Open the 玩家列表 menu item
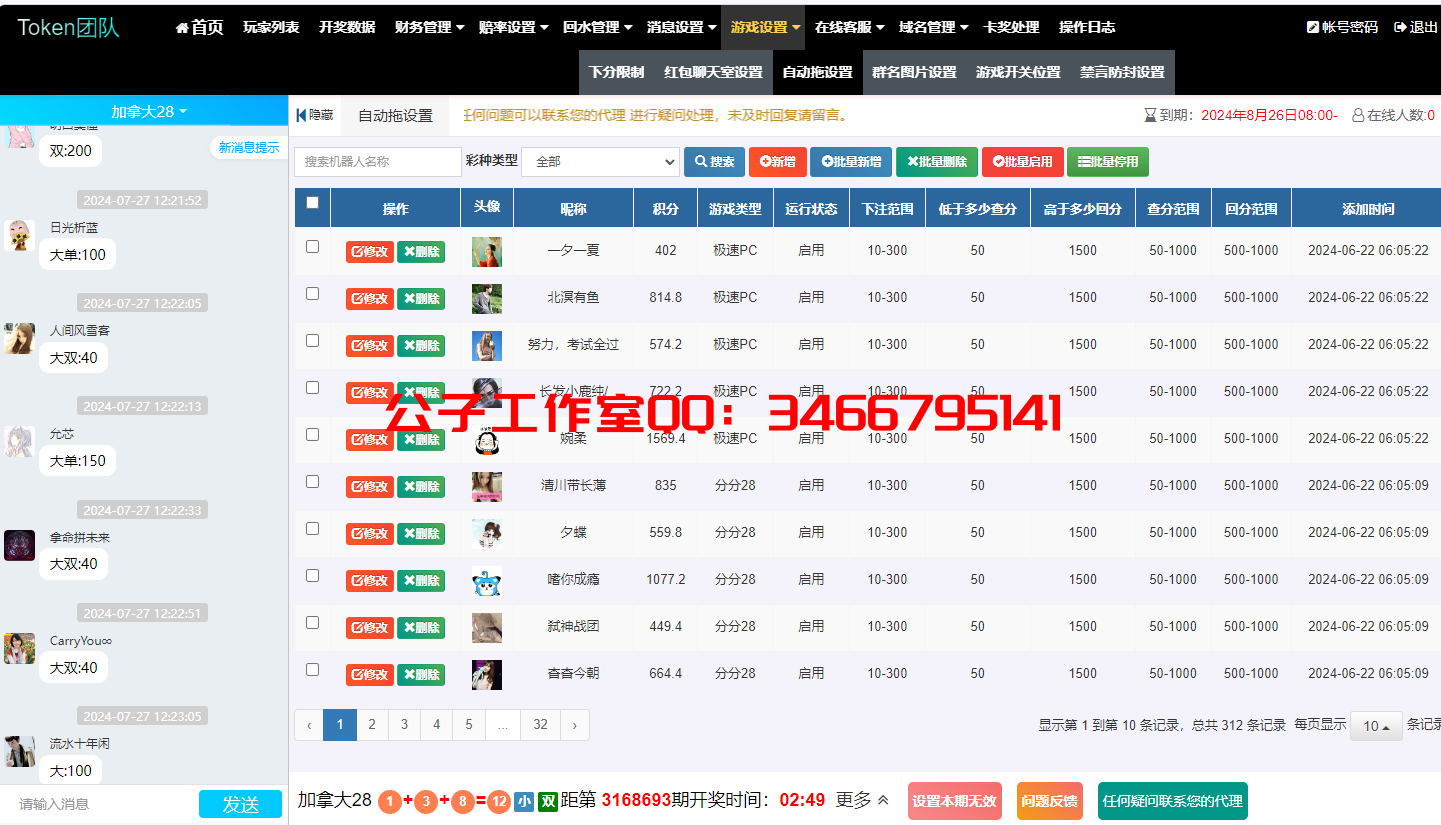Image resolution: width=1441 pixels, height=825 pixels. pos(271,27)
